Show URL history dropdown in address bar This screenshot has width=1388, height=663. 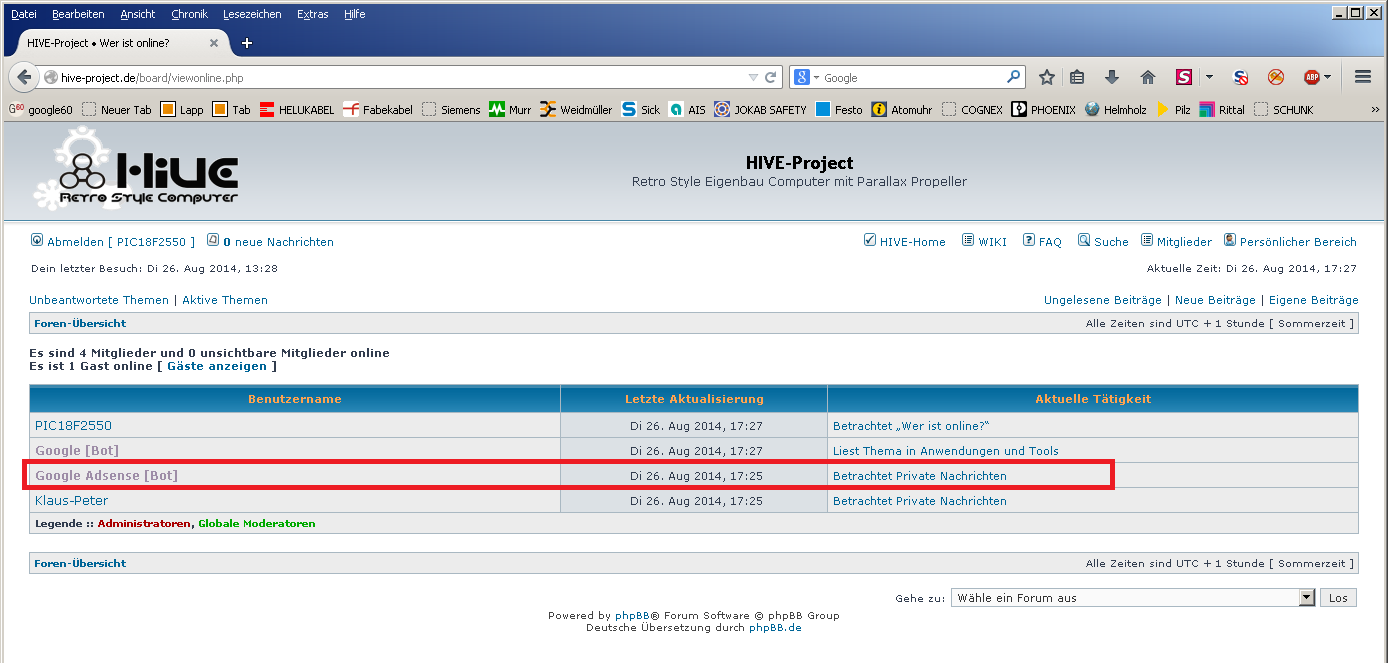click(753, 77)
